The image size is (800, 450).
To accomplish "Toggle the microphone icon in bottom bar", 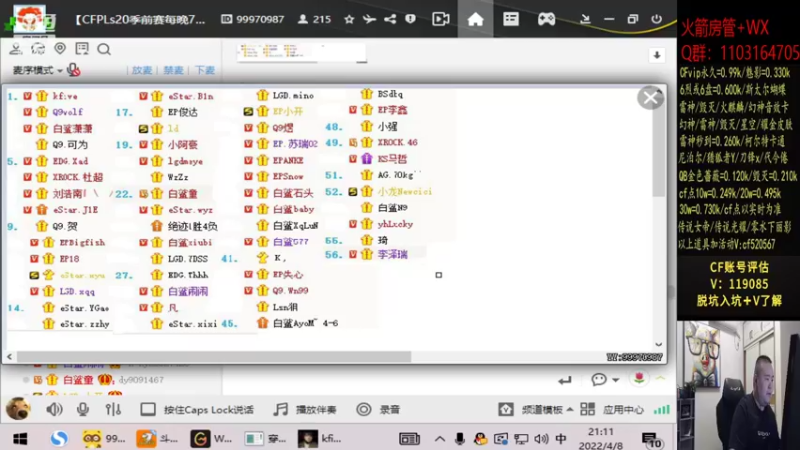I will click(83, 409).
